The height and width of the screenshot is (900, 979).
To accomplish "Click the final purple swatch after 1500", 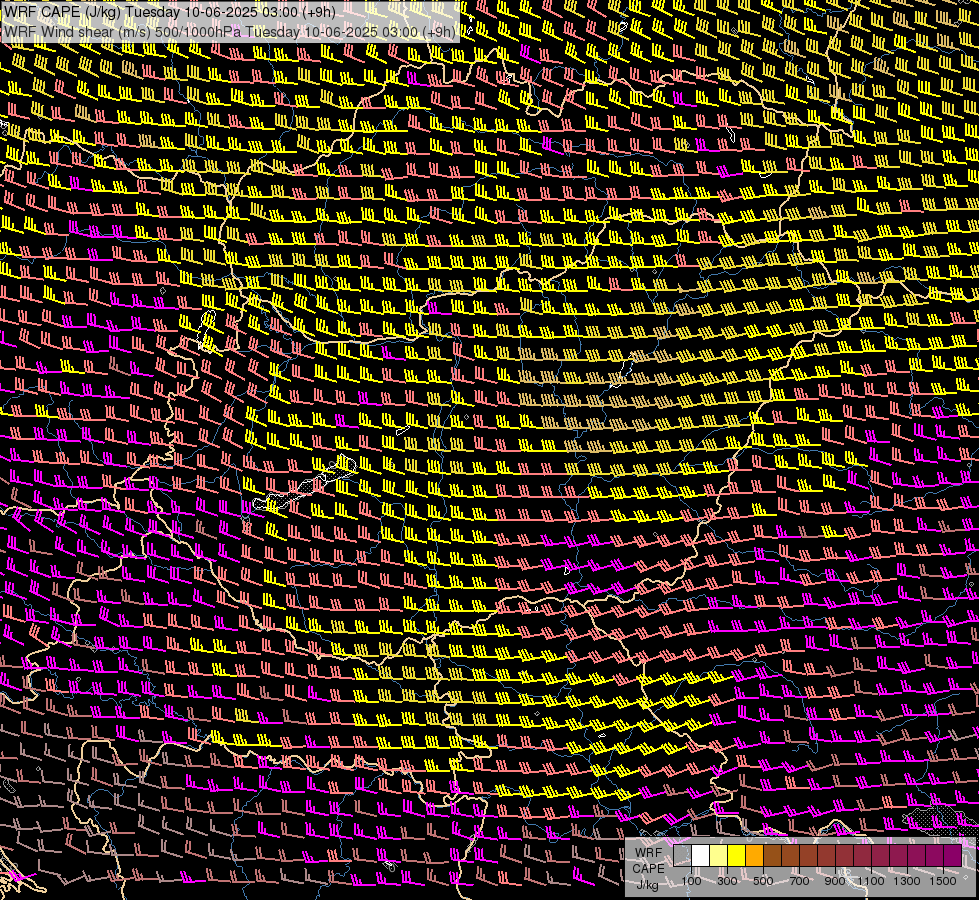I will pos(953,856).
